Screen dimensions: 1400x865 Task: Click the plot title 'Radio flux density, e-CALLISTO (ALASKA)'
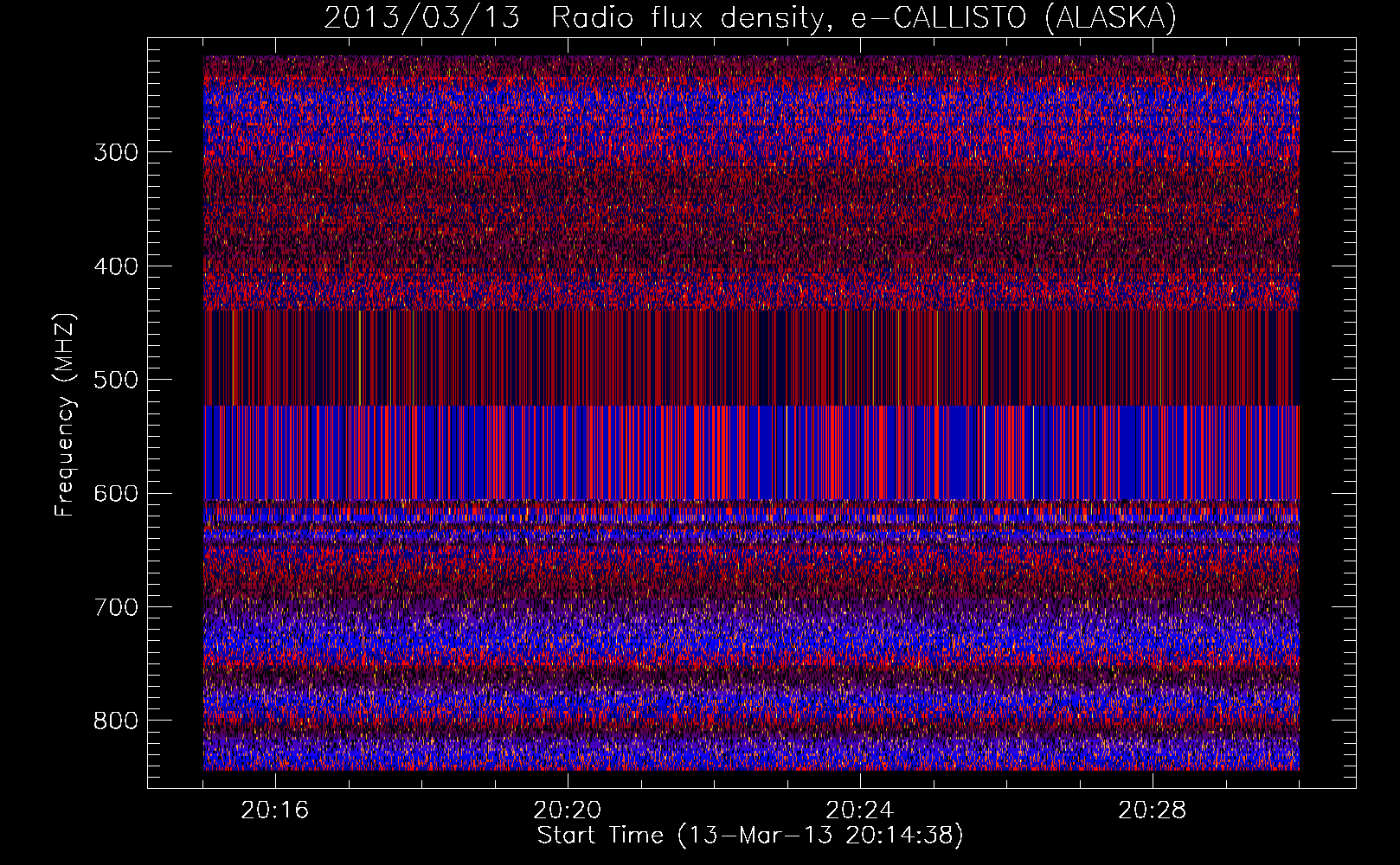[x=864, y=18]
